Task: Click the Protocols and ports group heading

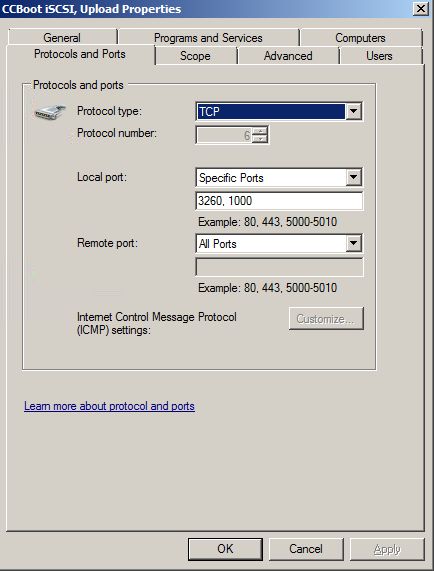Action: 78,85
